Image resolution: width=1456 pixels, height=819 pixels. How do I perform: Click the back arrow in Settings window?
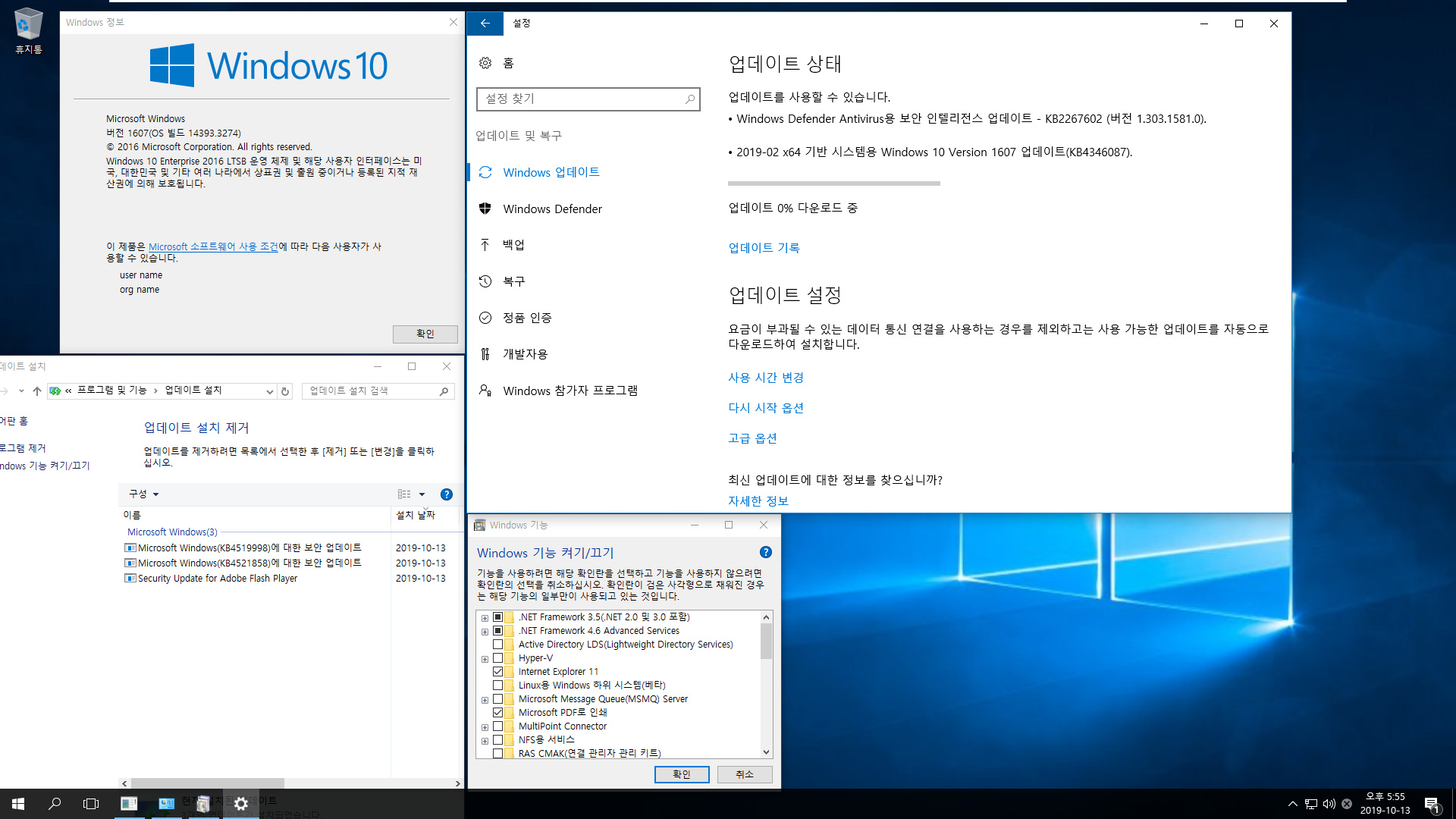click(485, 24)
